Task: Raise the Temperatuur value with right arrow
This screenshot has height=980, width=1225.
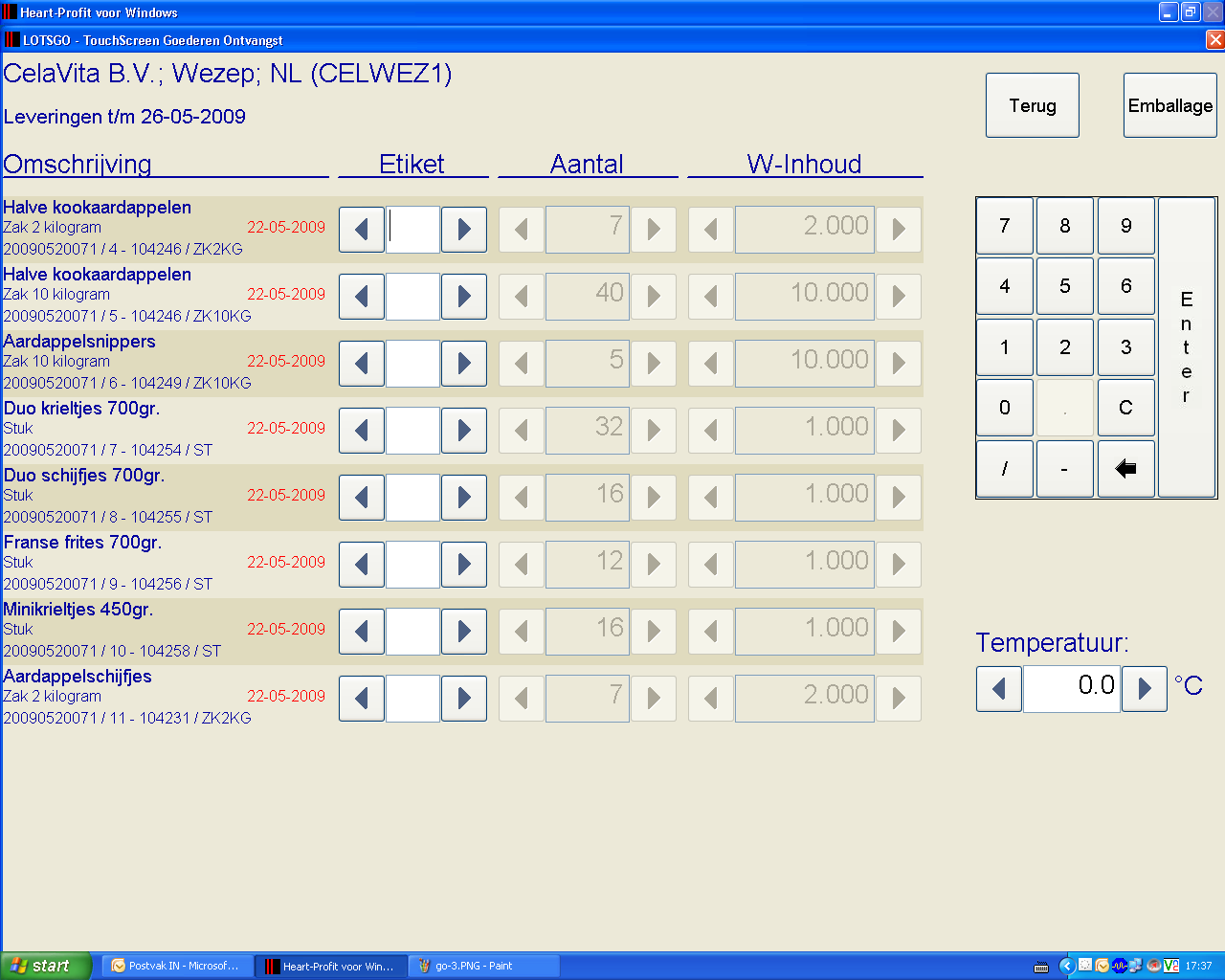Action: [x=1145, y=689]
